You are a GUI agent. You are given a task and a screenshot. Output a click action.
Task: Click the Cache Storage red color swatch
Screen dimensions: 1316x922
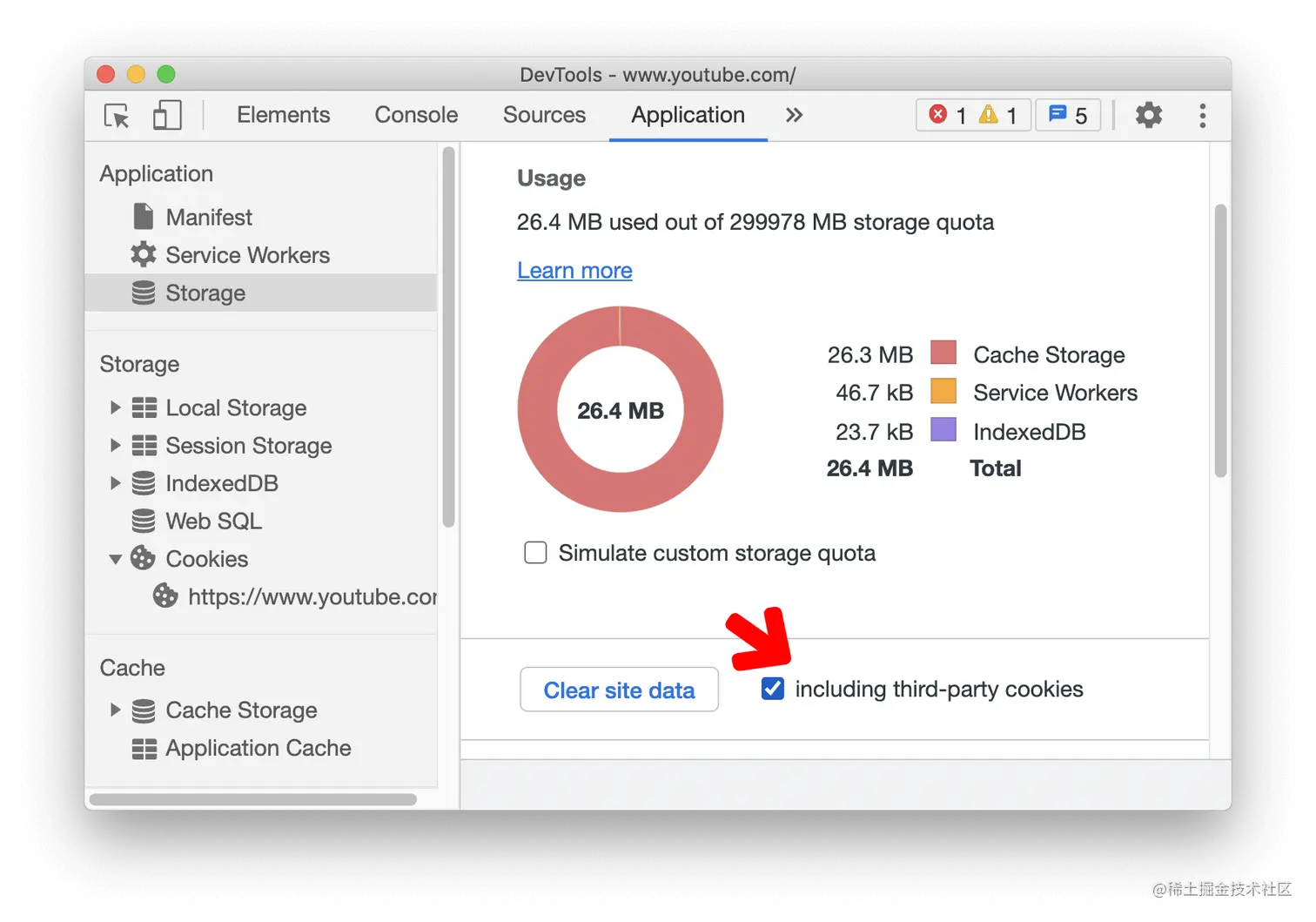(943, 353)
